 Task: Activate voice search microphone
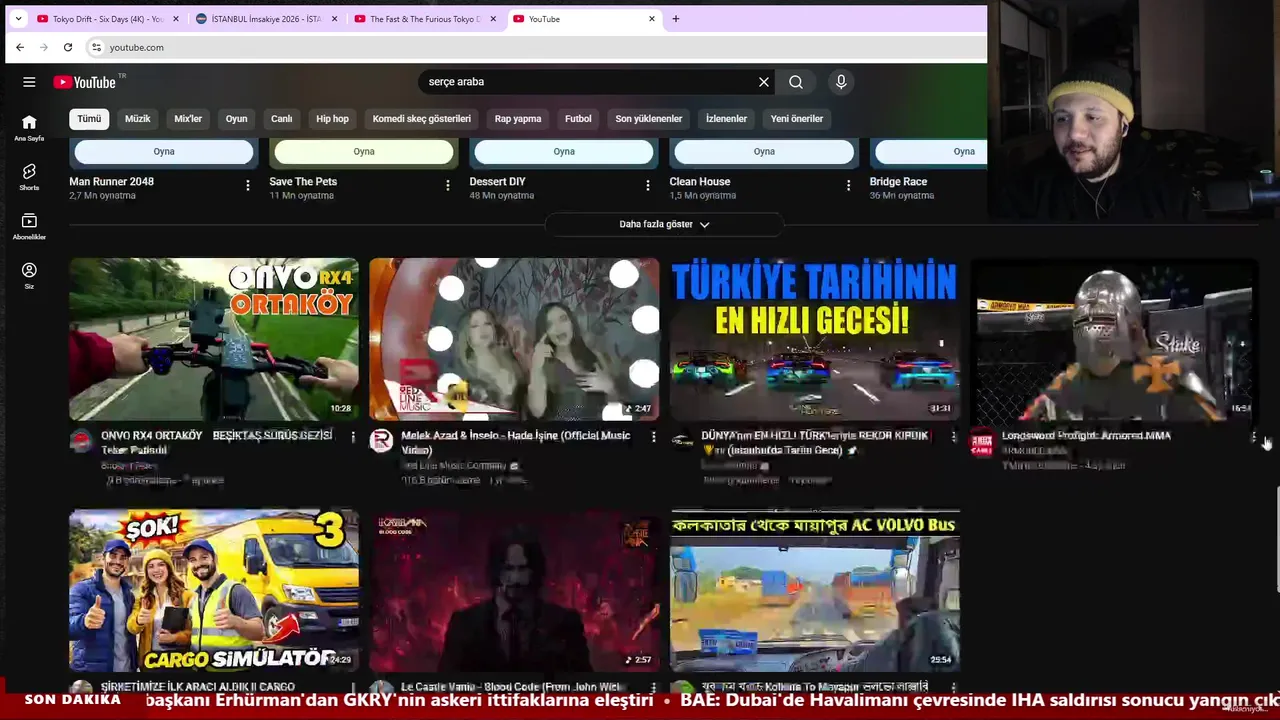(841, 82)
